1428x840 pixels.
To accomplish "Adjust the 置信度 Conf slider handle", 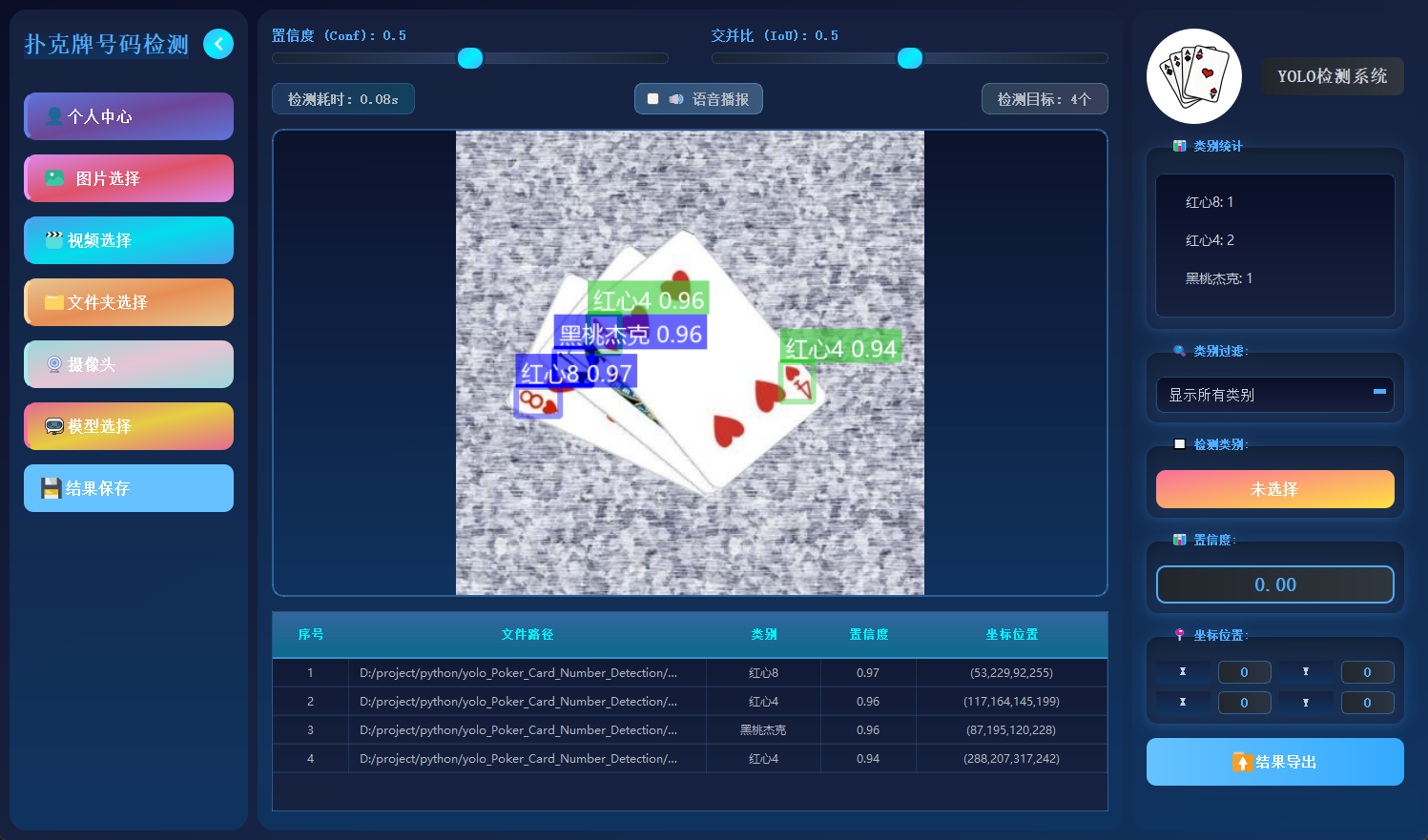I will (x=470, y=58).
